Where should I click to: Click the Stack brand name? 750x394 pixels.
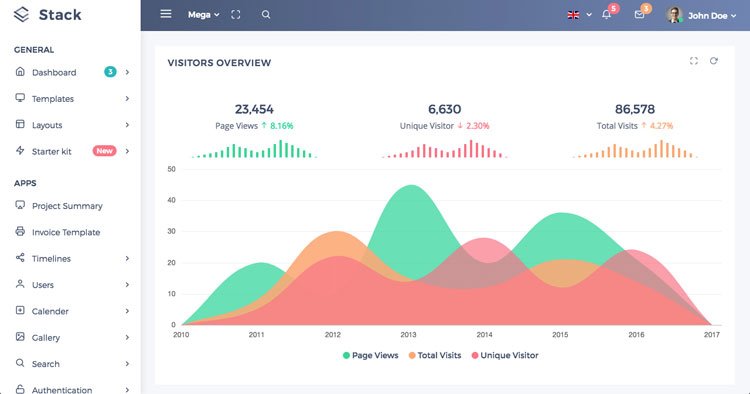tap(60, 15)
